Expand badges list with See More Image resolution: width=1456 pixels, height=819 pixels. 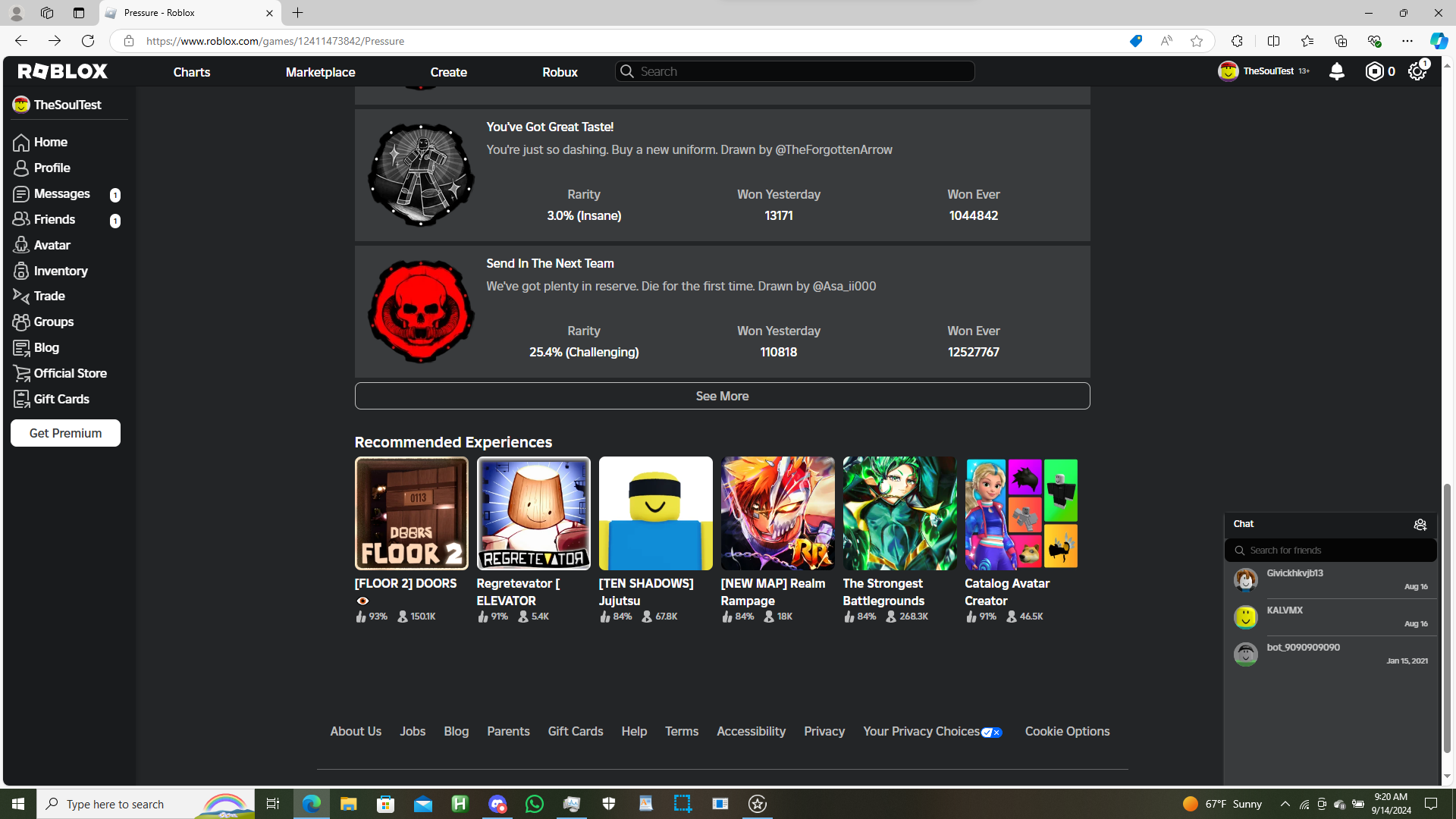[x=722, y=396]
